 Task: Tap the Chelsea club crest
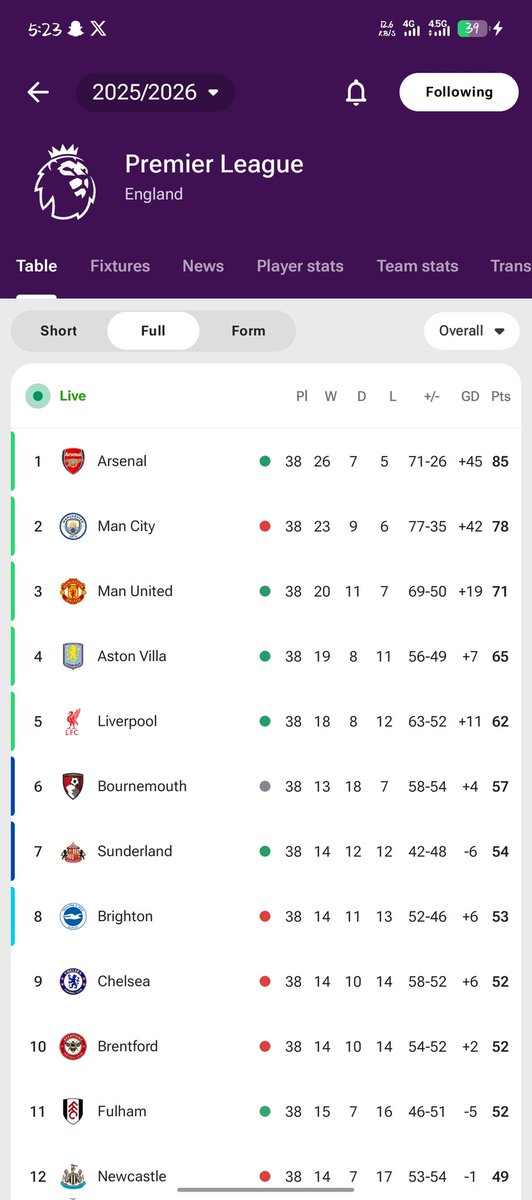pyautogui.click(x=73, y=981)
